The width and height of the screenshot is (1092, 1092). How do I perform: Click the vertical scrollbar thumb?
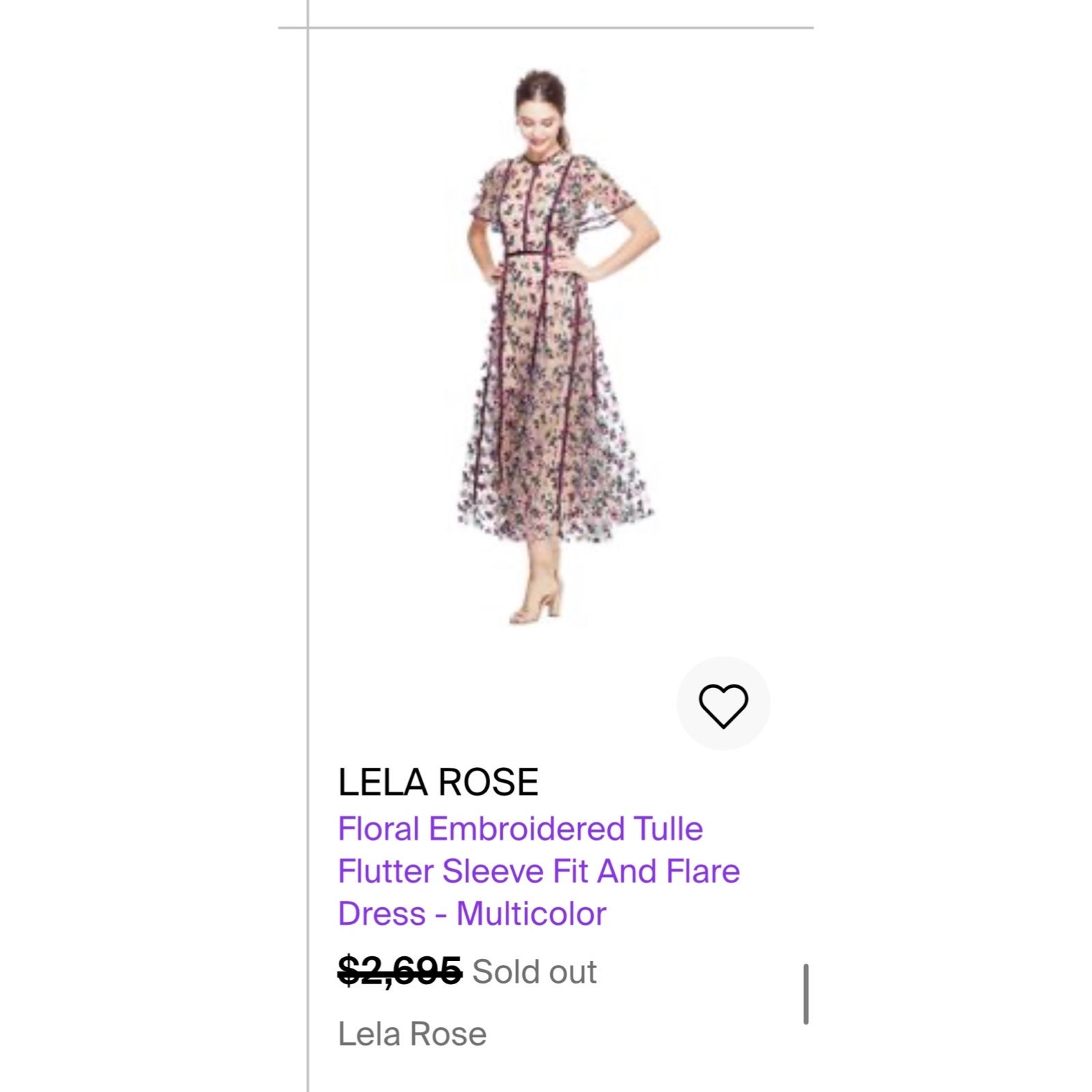tap(806, 994)
